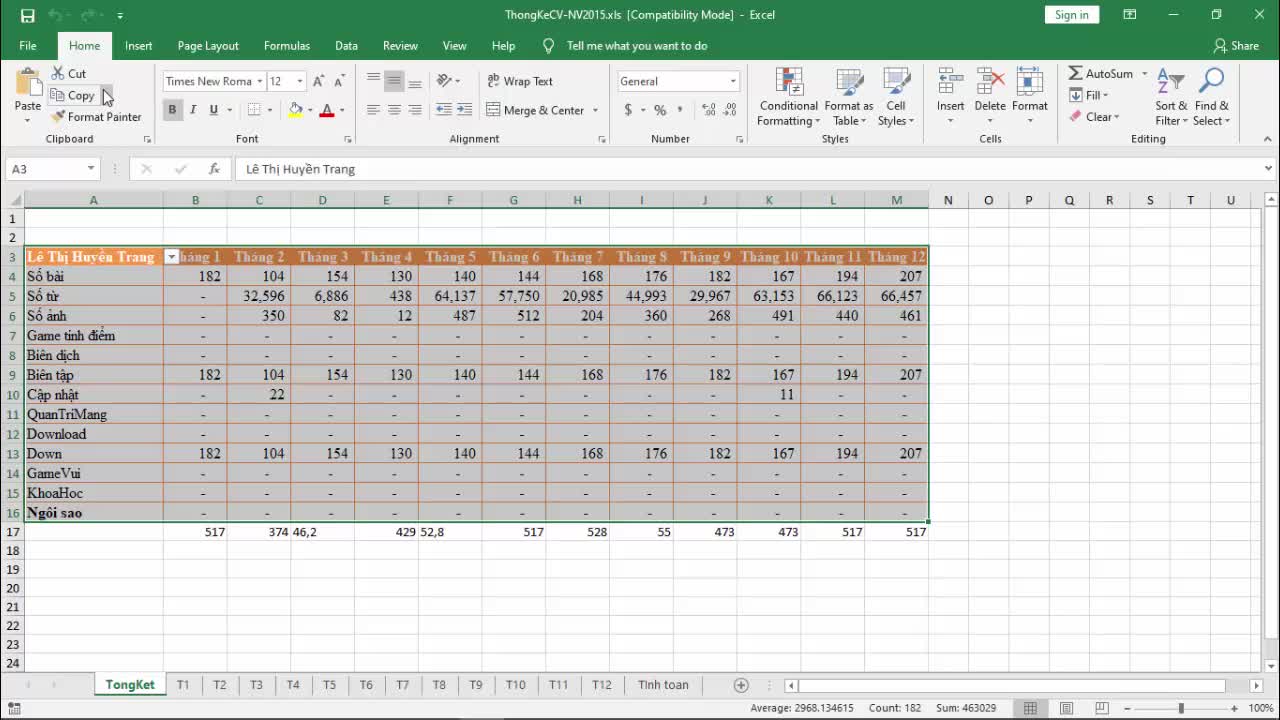Viewport: 1280px width, 720px height.
Task: Toggle Italic formatting
Action: pos(193,110)
